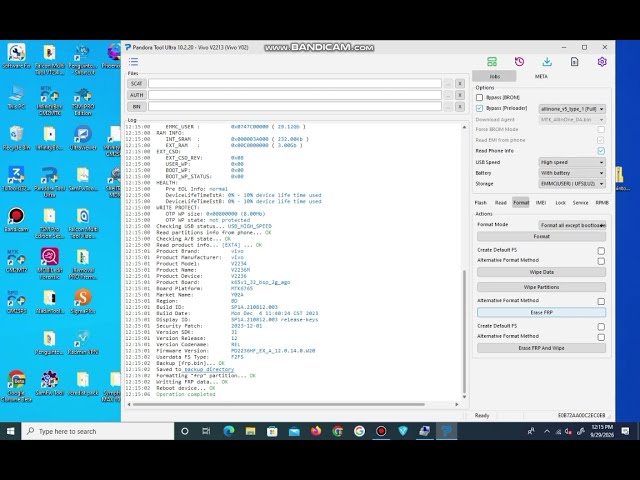Screen dimensions: 640x480
Task: Focus the SCAT file path field
Action: (x=295, y=83)
